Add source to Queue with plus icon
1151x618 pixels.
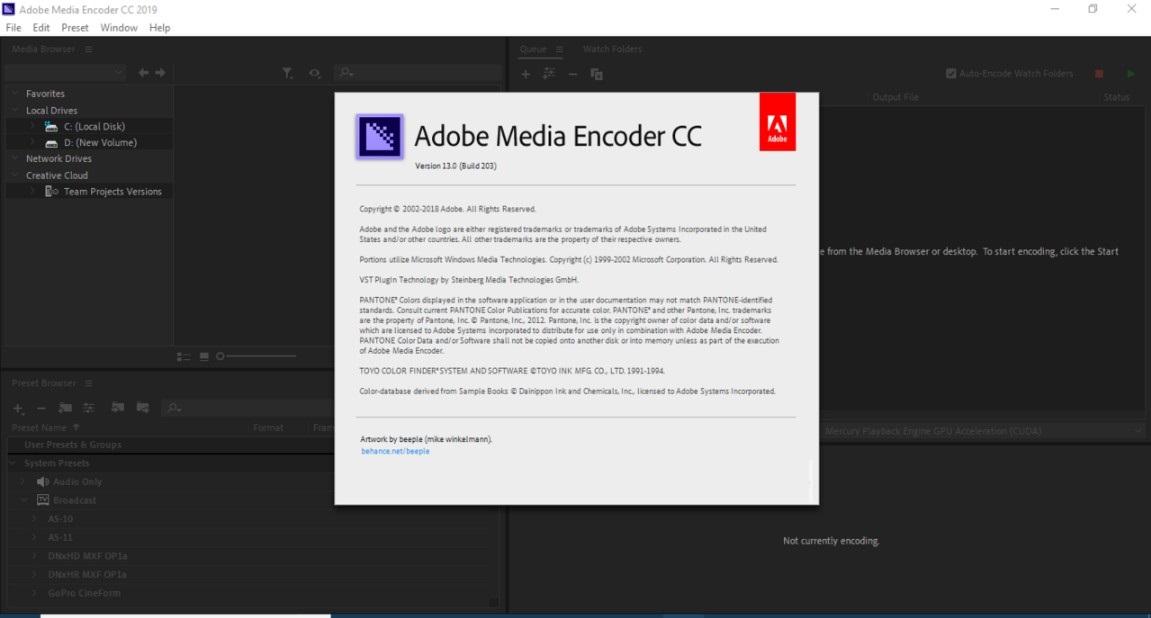[526, 74]
